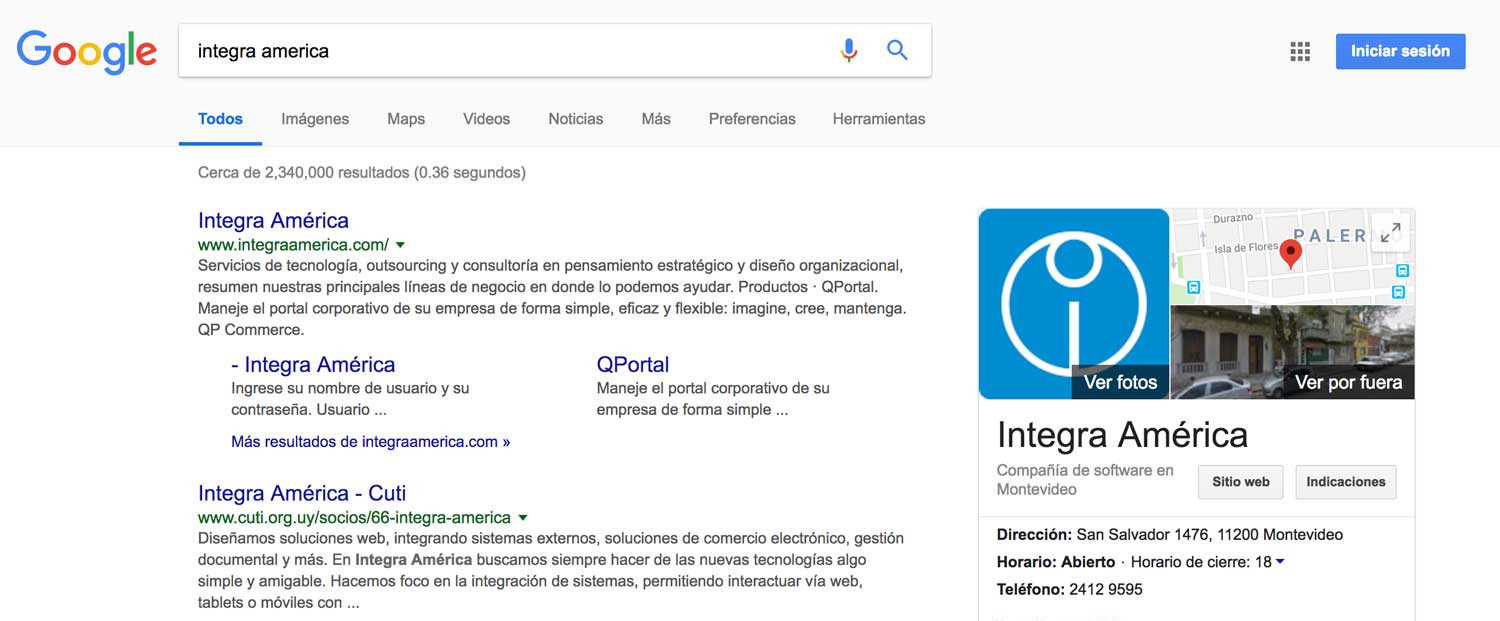This screenshot has height=621, width=1500.
Task: Open Preferencias settings
Action: (x=752, y=119)
